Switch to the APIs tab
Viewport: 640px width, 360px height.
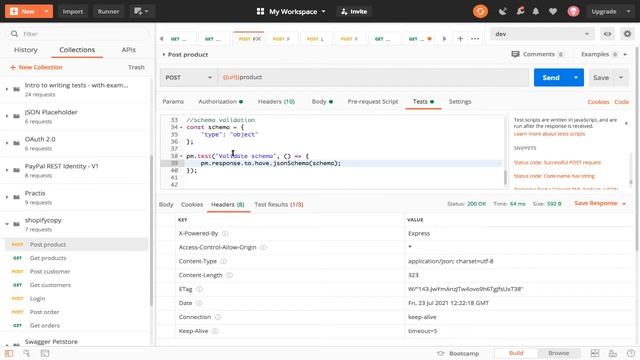click(129, 50)
